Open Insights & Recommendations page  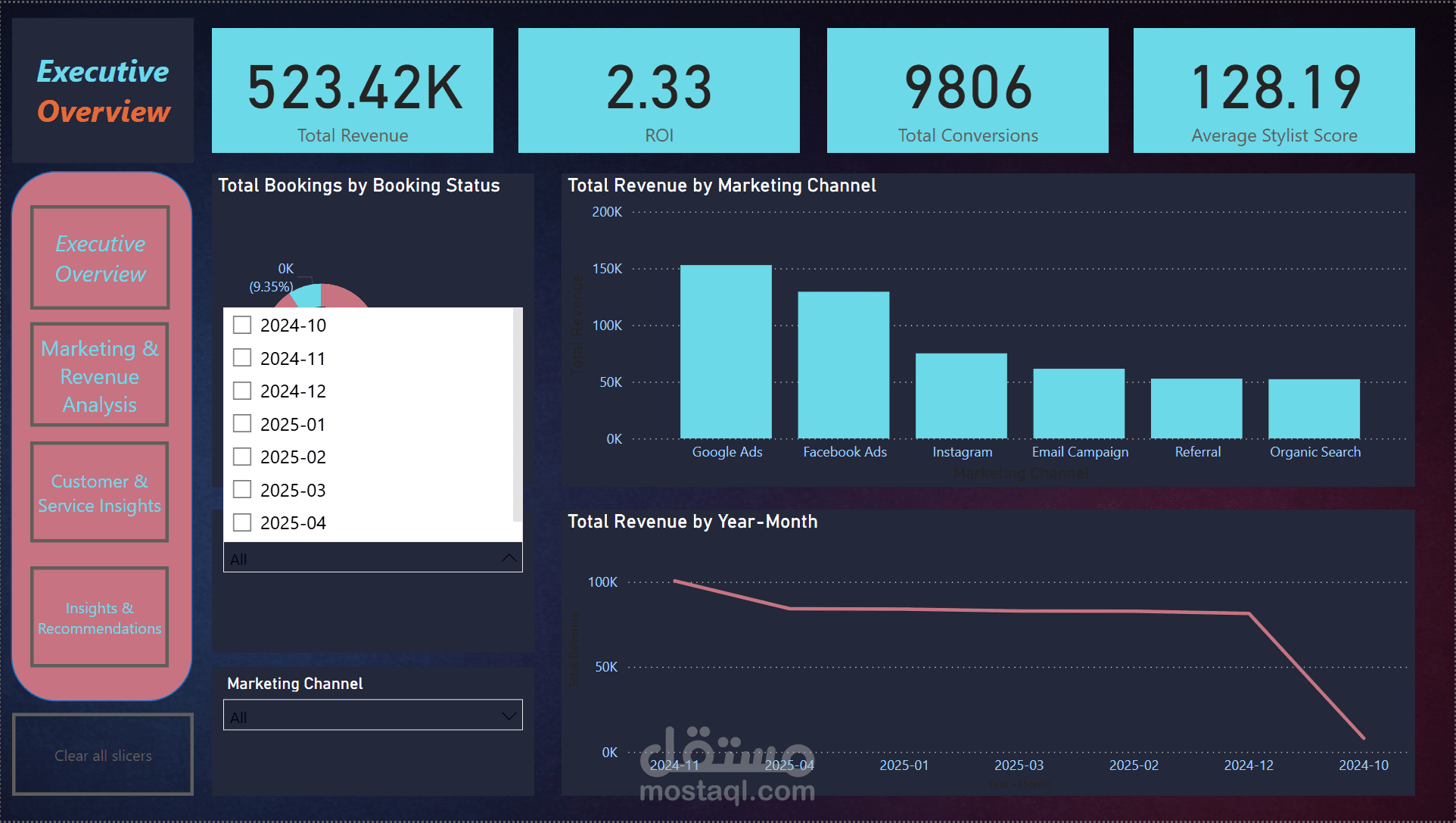coord(100,618)
